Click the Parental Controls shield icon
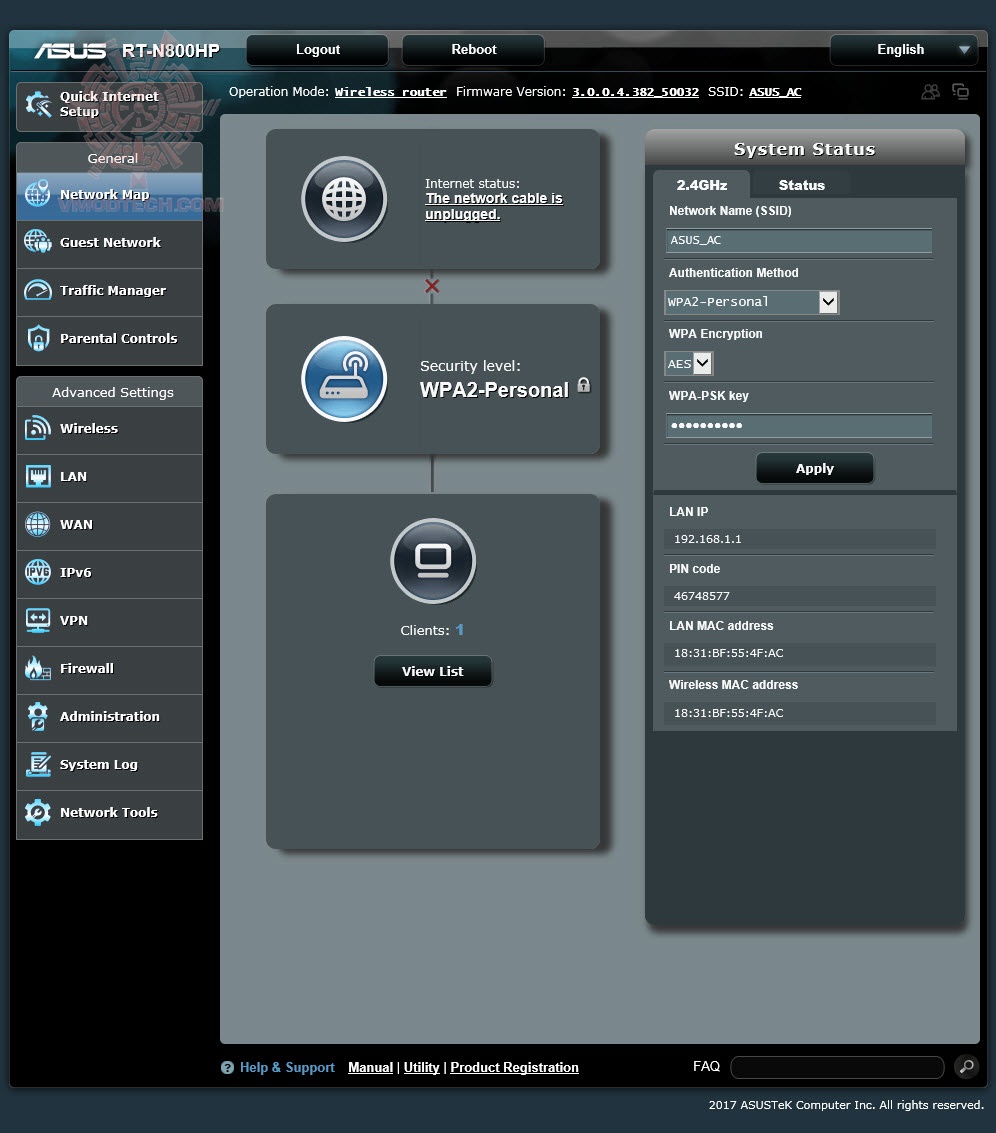The width and height of the screenshot is (996, 1133). [38, 338]
